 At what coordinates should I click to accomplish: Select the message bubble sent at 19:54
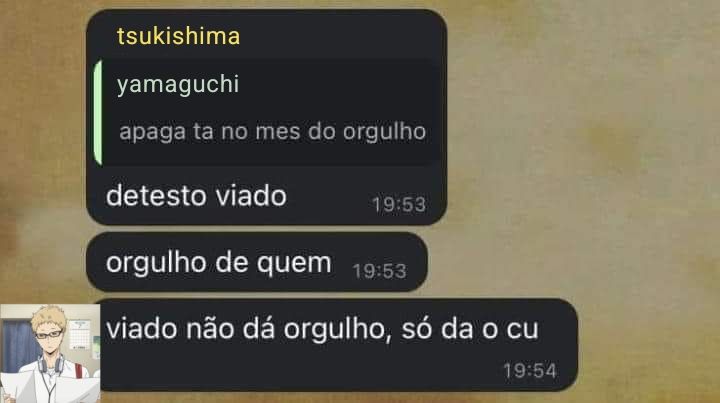(x=338, y=345)
